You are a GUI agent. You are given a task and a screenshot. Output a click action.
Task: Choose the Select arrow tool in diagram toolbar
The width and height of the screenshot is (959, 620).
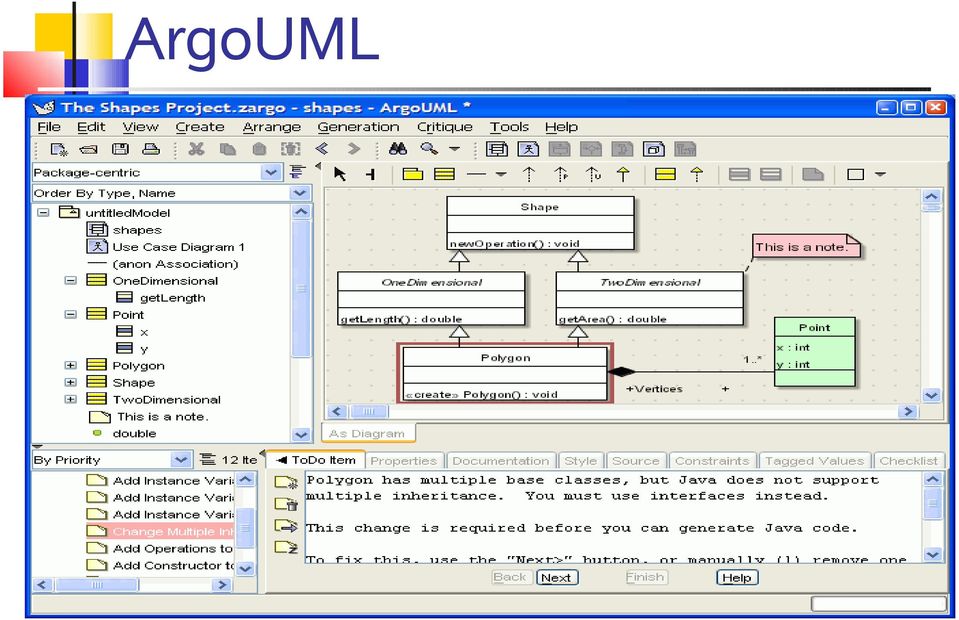340,174
